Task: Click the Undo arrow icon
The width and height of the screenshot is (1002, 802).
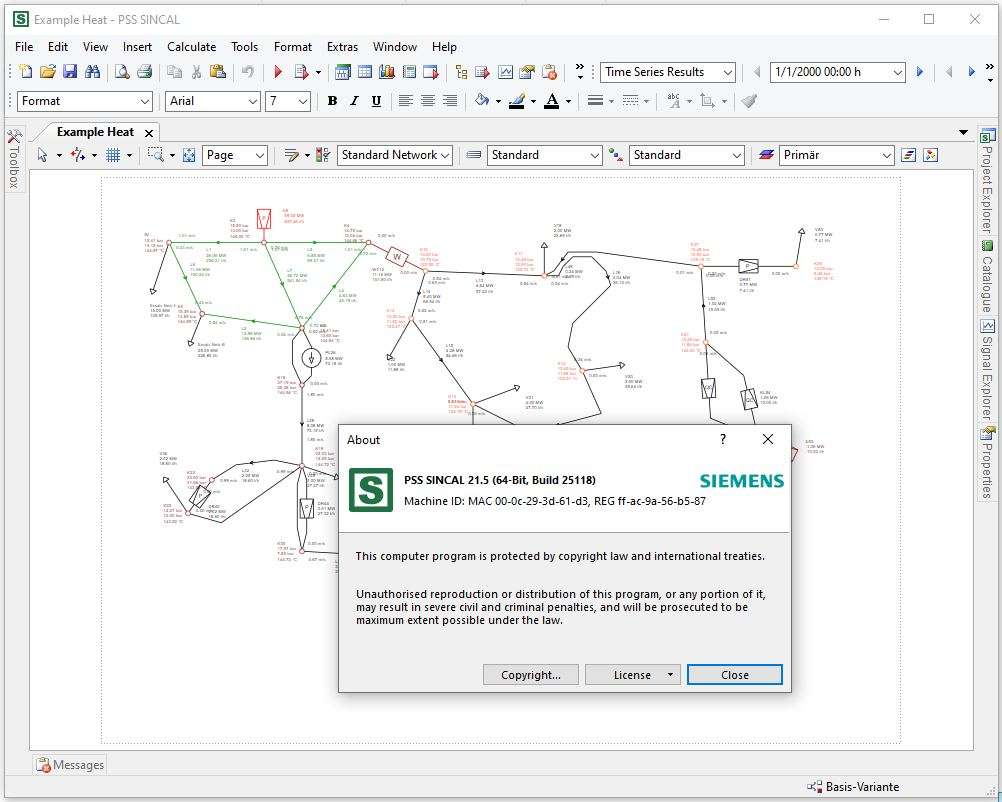Action: (x=247, y=72)
